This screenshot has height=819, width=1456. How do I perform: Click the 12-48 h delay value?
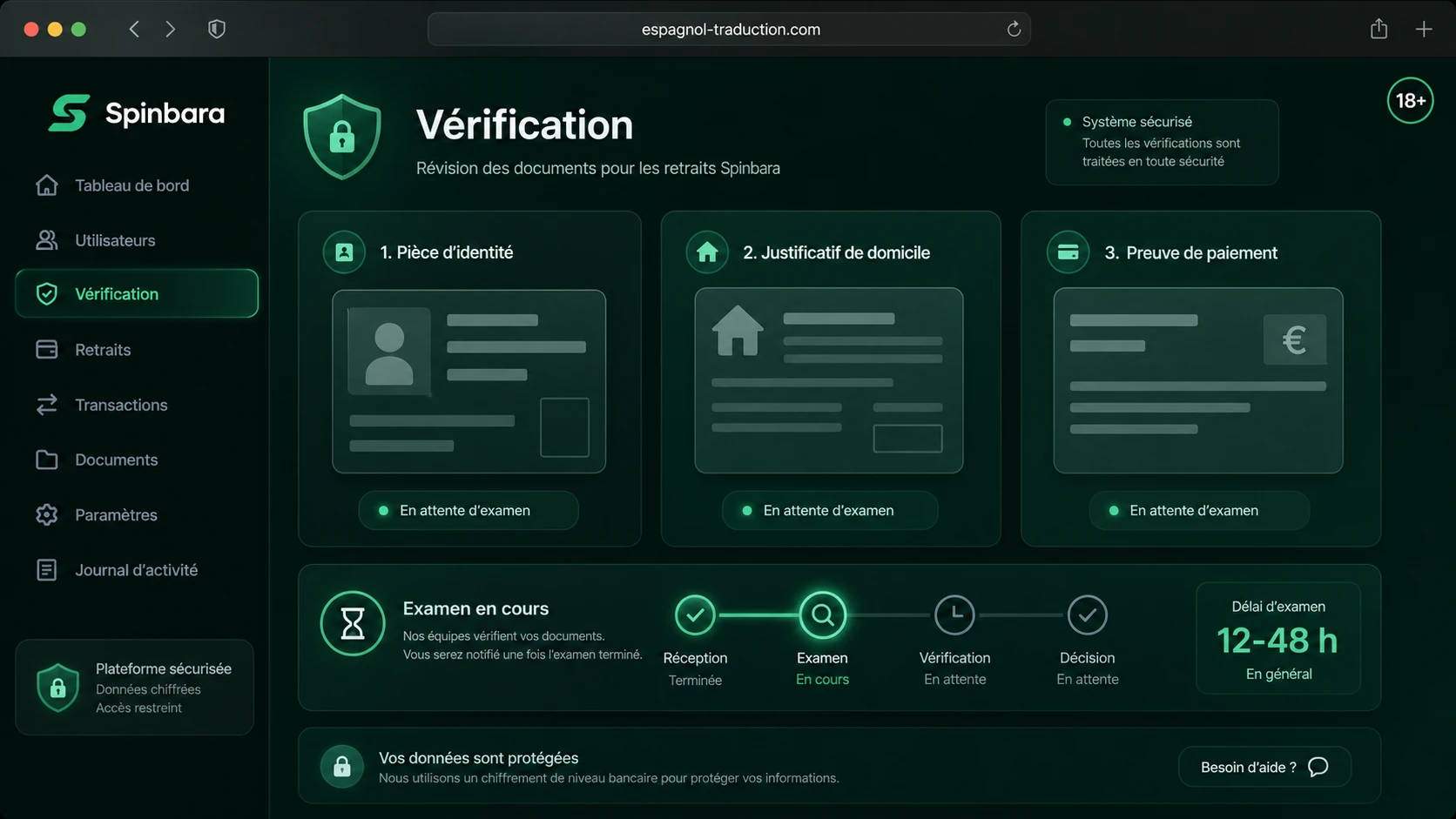tap(1277, 641)
